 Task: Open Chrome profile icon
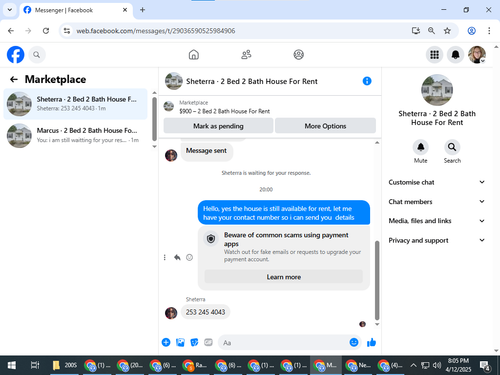click(471, 31)
